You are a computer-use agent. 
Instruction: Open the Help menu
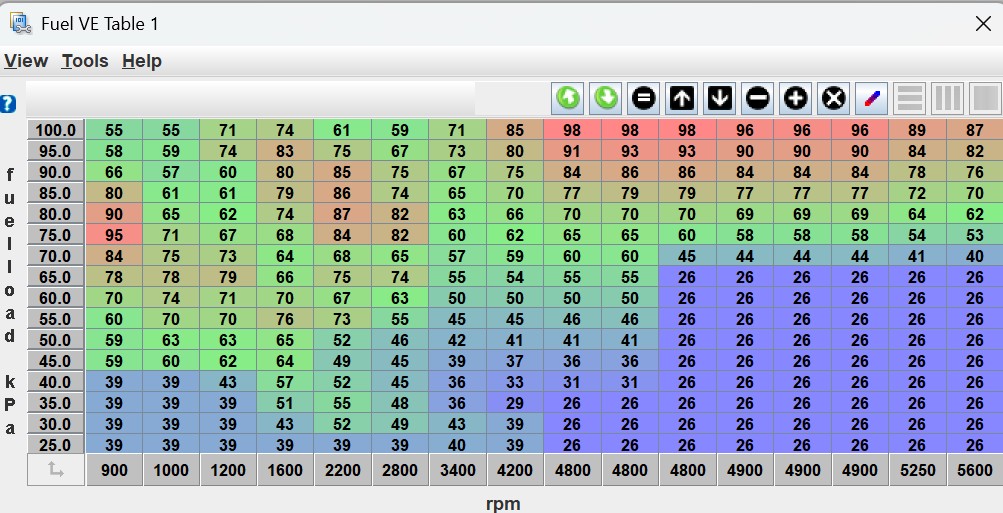coord(142,61)
